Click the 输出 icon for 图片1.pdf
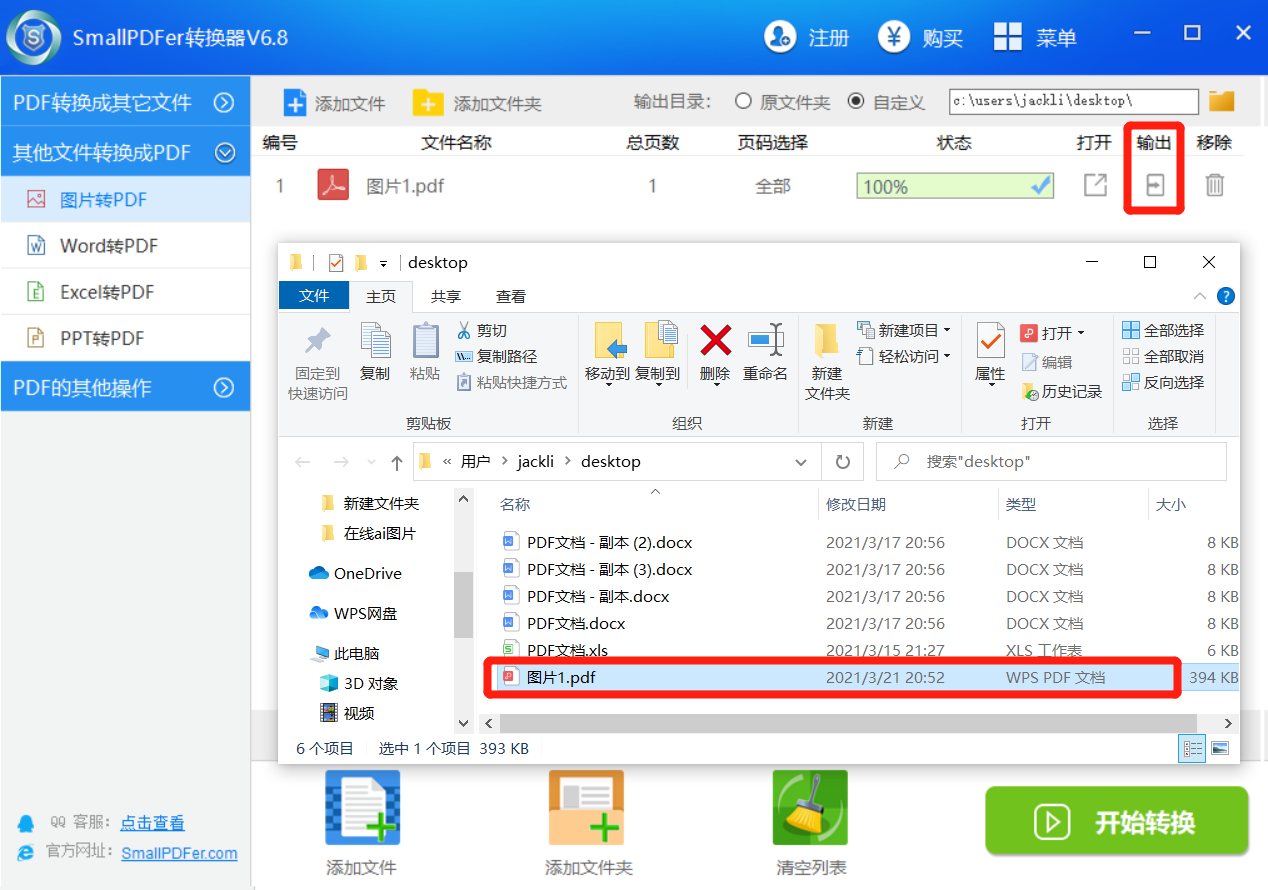 1155,185
